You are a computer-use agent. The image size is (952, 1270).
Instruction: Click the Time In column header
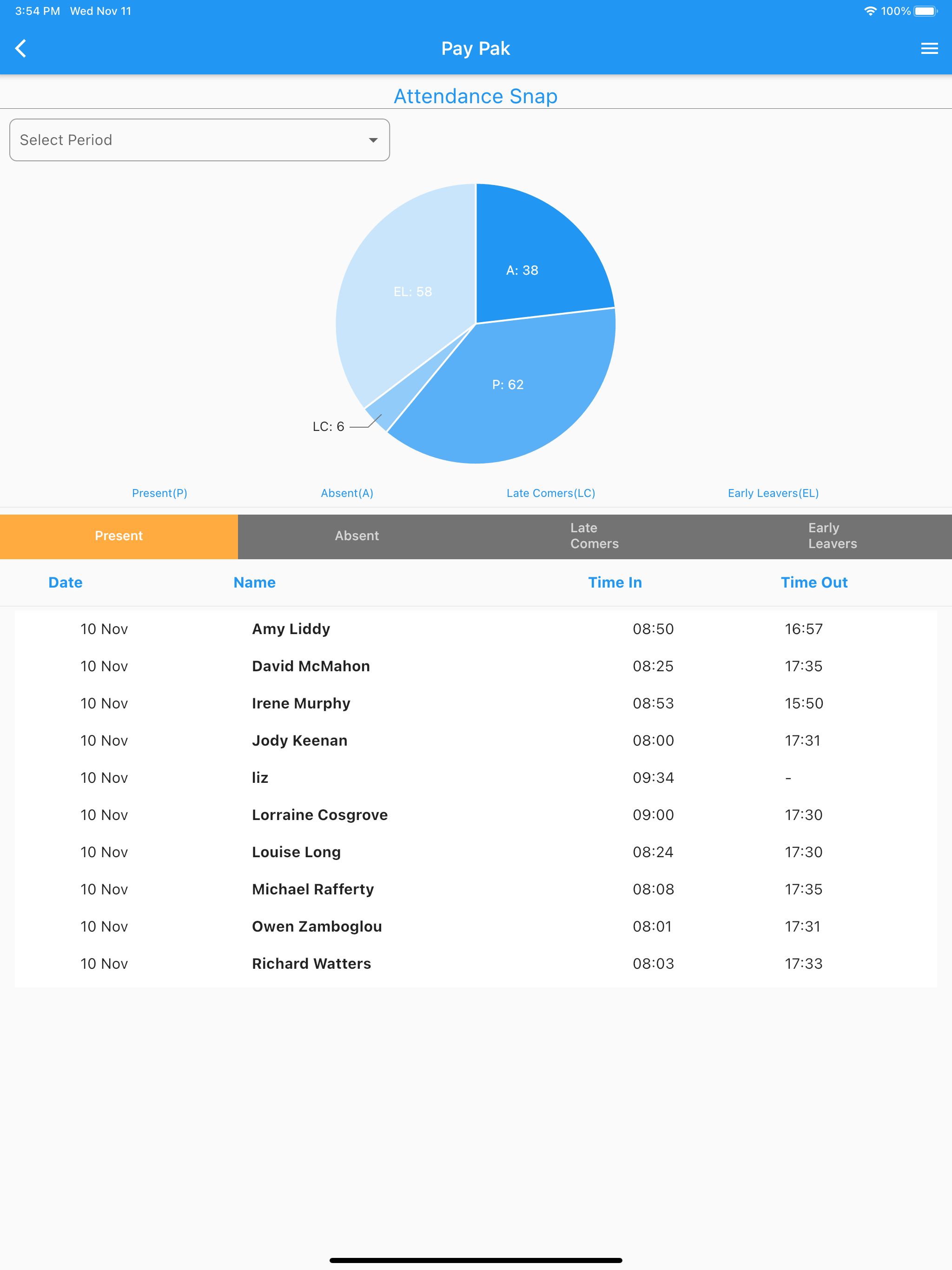point(615,582)
